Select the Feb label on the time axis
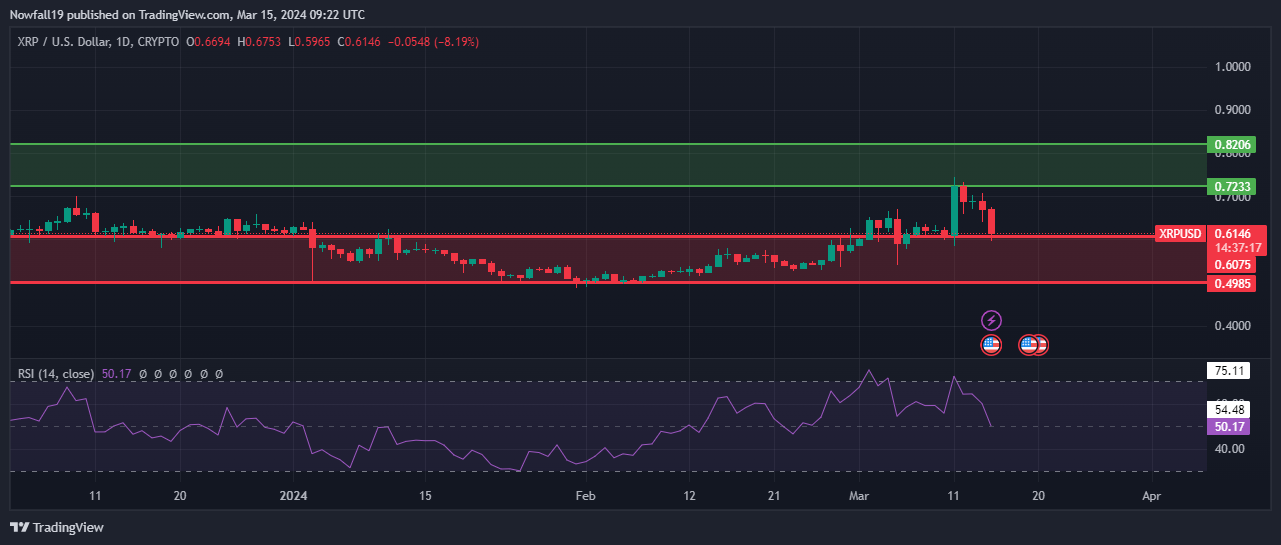The image size is (1281, 545). point(586,495)
